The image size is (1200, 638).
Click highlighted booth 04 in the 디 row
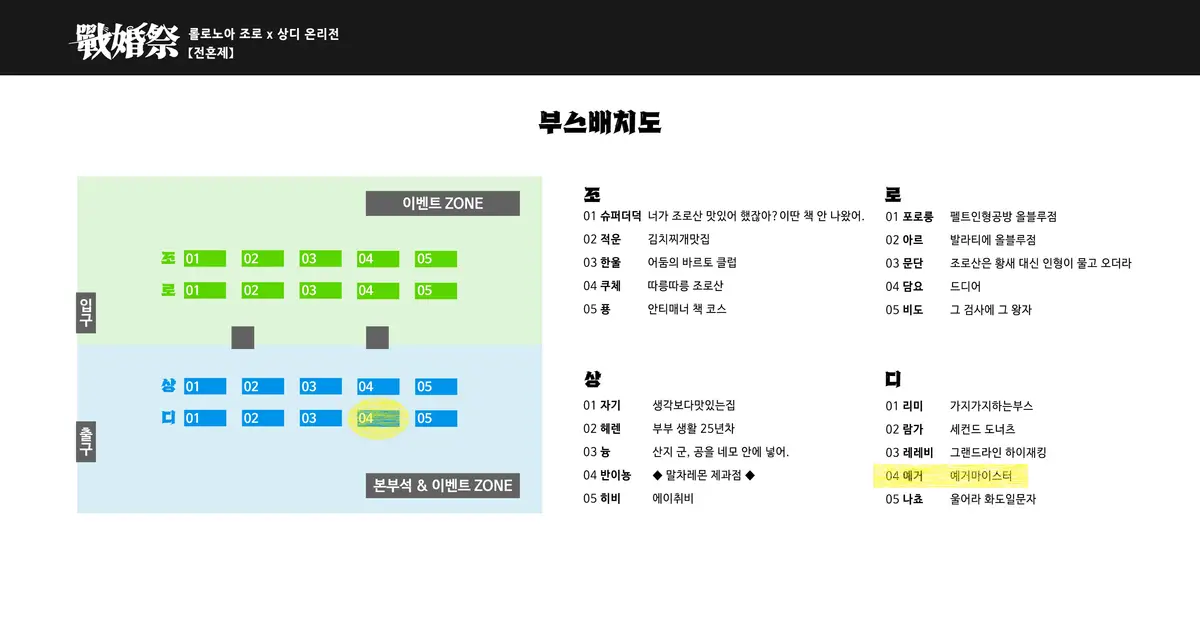tap(378, 419)
